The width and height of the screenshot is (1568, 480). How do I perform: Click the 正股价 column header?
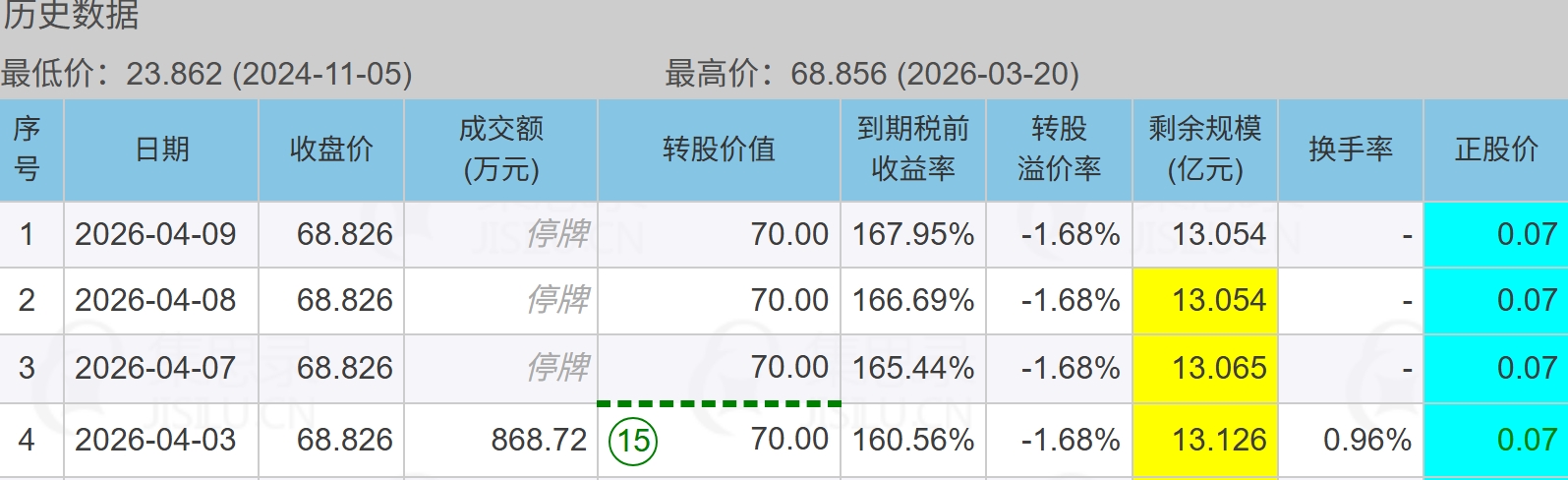[1495, 150]
